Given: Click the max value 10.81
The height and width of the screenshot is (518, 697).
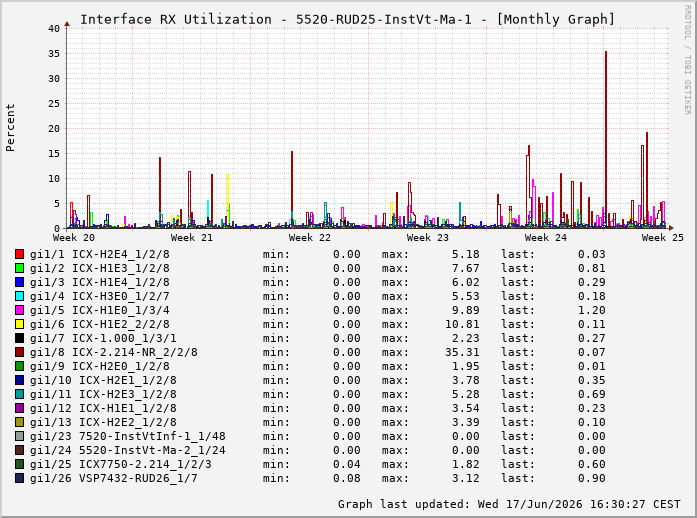Looking at the screenshot, I should [462, 324].
